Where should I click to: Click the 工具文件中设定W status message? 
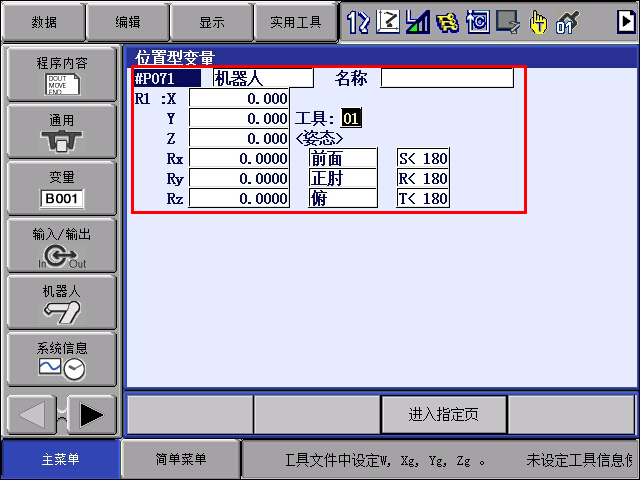pos(385,460)
